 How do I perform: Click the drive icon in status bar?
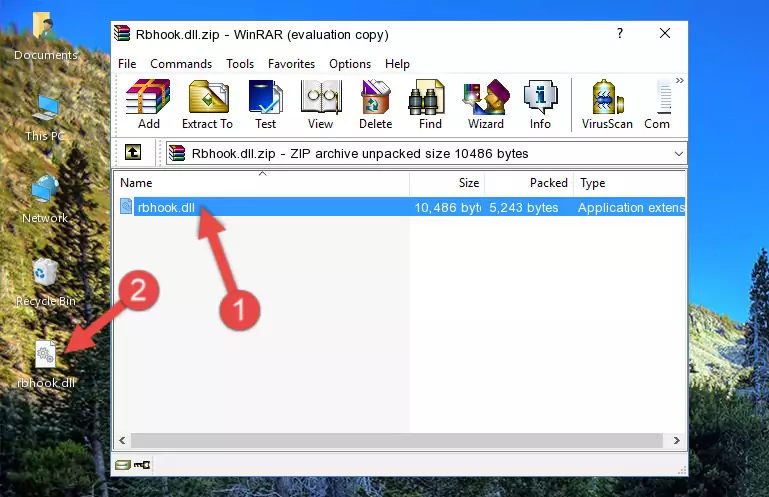pos(123,464)
